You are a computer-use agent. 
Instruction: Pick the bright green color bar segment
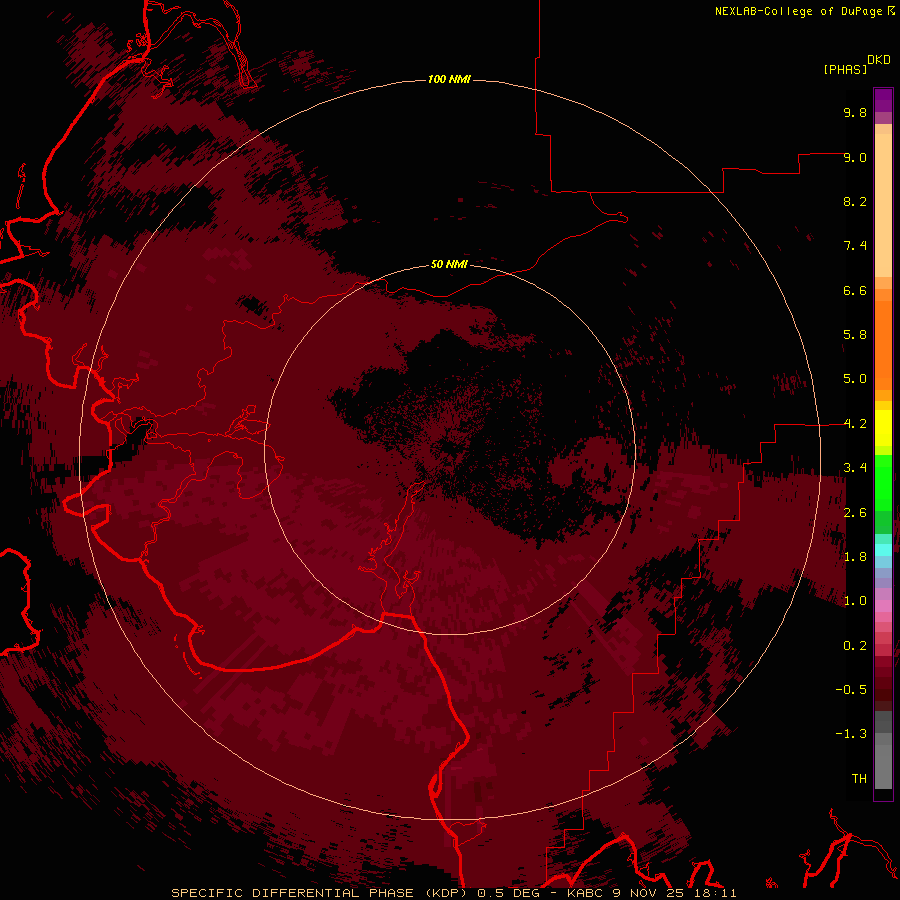click(x=883, y=481)
